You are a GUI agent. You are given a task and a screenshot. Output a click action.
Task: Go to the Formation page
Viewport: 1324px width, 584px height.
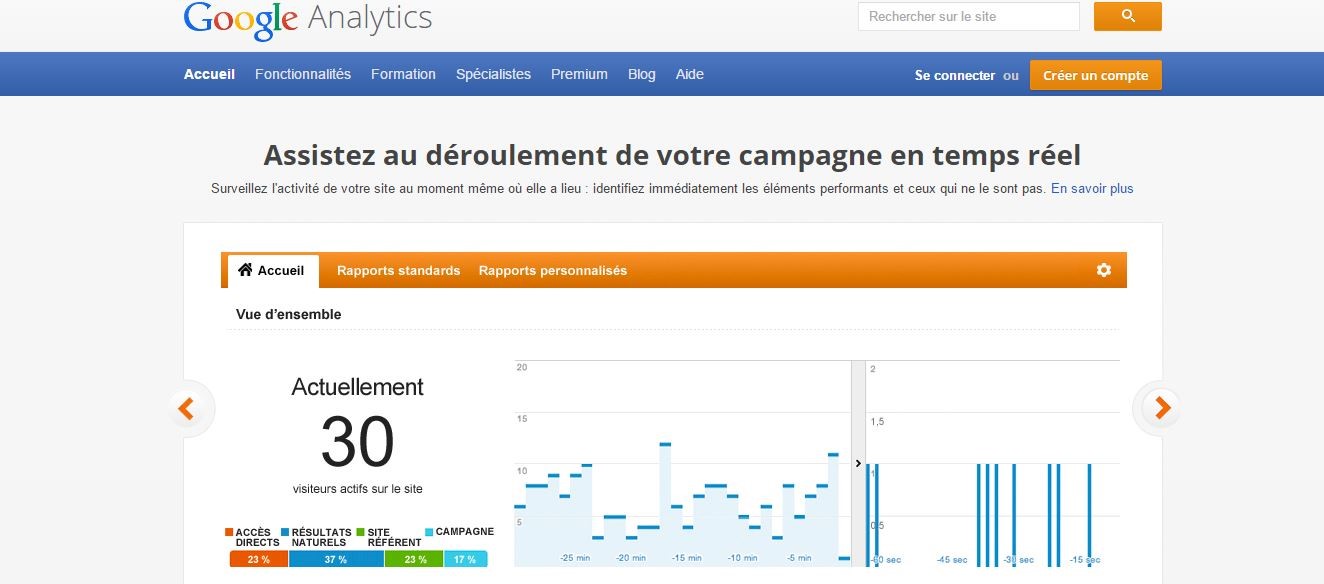pos(403,74)
